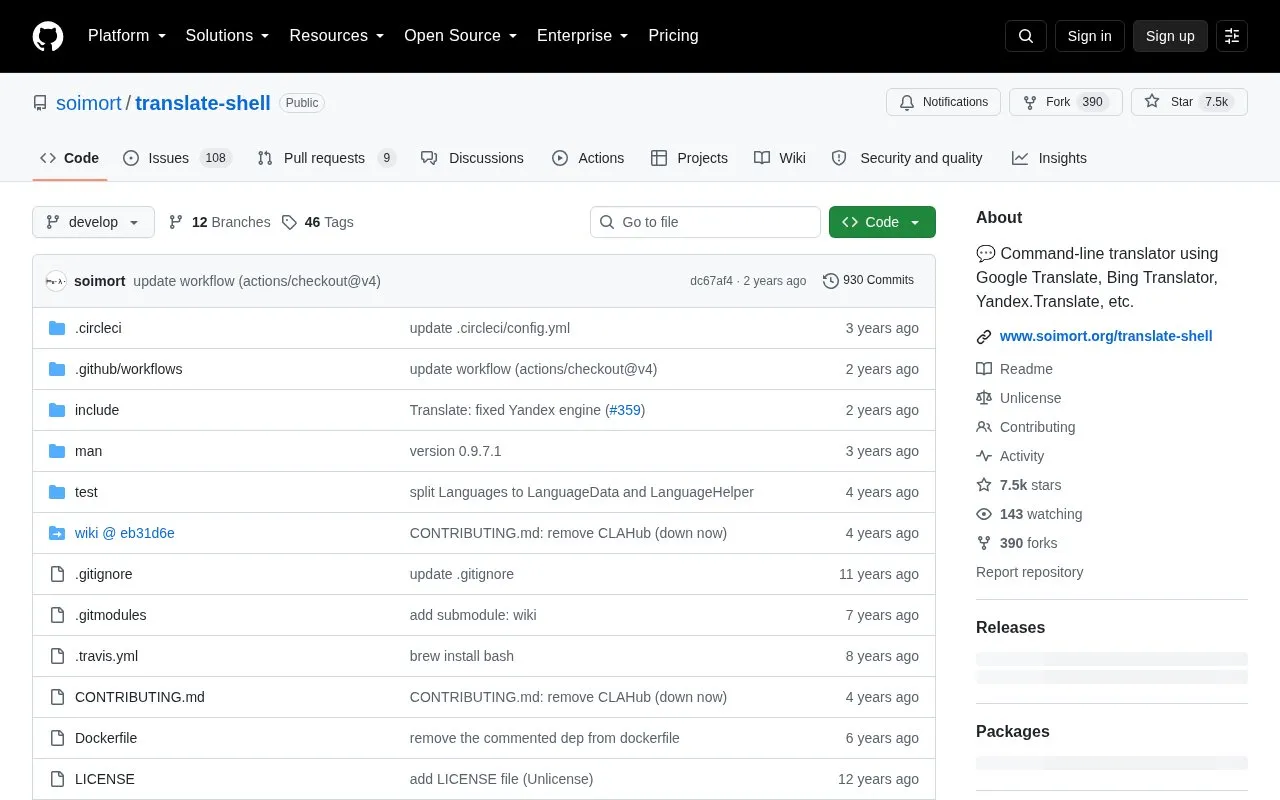Click the LICENSE file icon

pyautogui.click(x=57, y=779)
